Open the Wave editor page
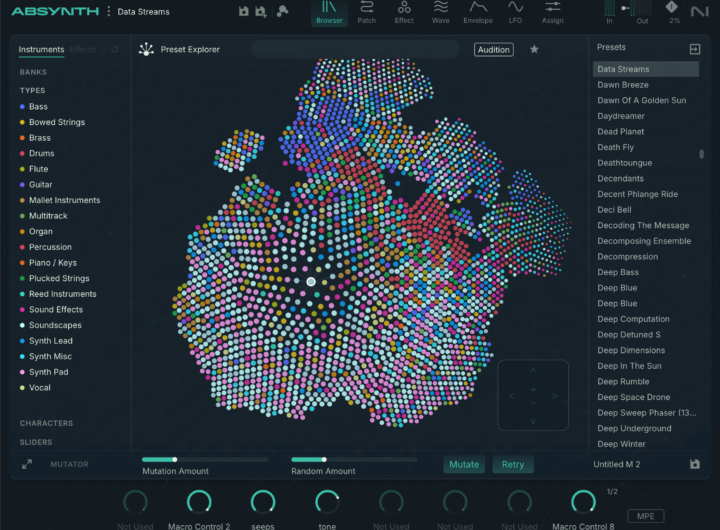 440,12
